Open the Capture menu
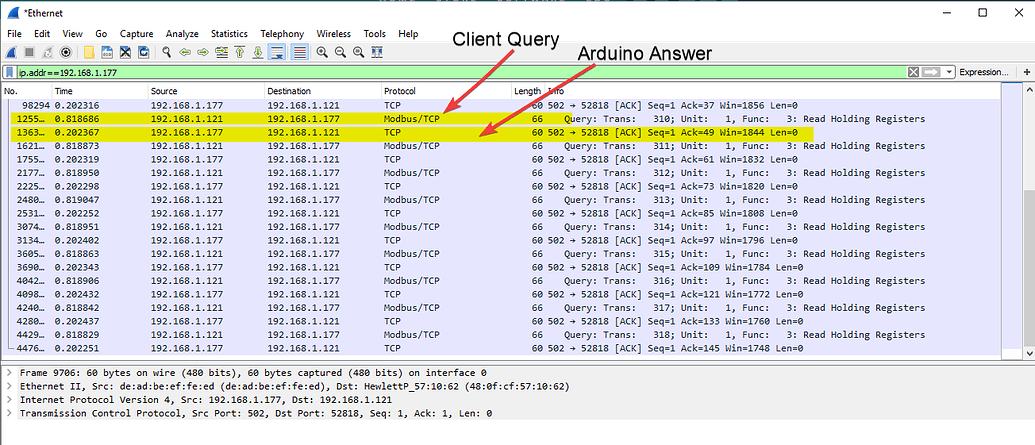 (x=137, y=34)
